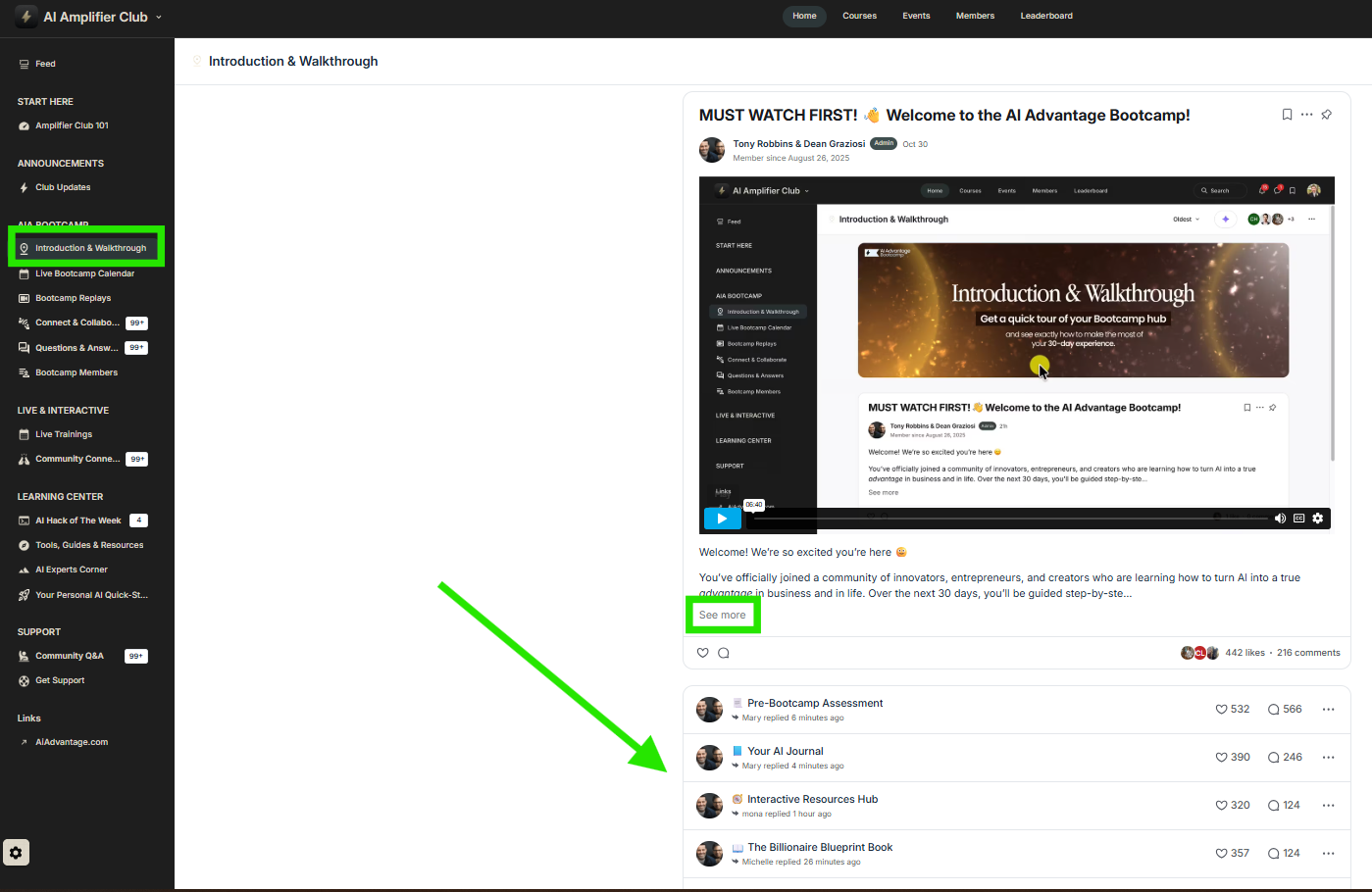Click the avatar beside Your AI Journal
The height and width of the screenshot is (892, 1372).
[x=709, y=758]
